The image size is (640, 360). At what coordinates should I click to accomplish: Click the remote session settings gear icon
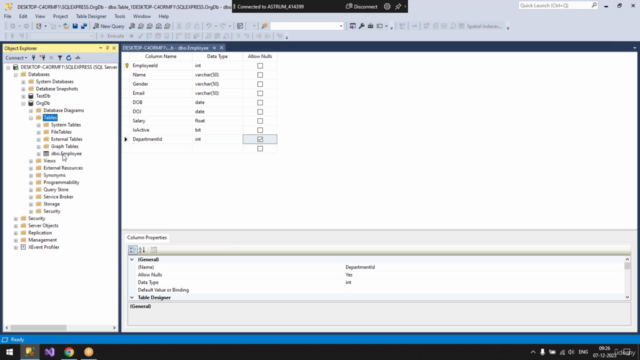click(x=387, y=7)
